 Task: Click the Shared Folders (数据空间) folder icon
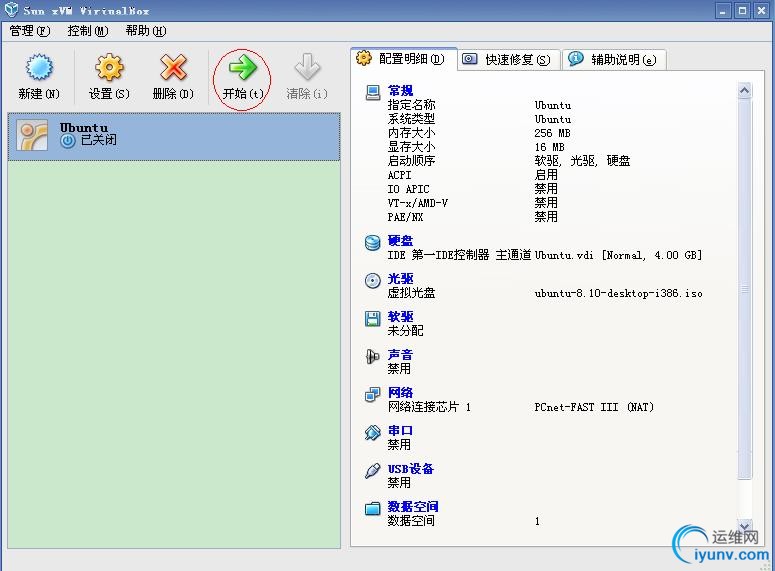click(x=373, y=508)
